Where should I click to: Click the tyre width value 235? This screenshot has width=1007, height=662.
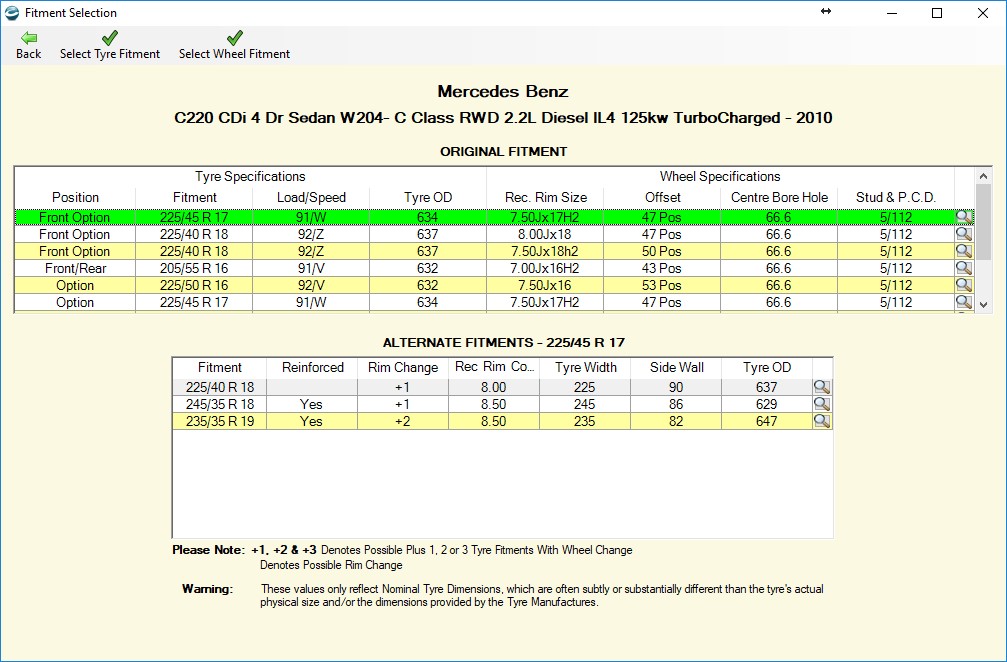585,421
